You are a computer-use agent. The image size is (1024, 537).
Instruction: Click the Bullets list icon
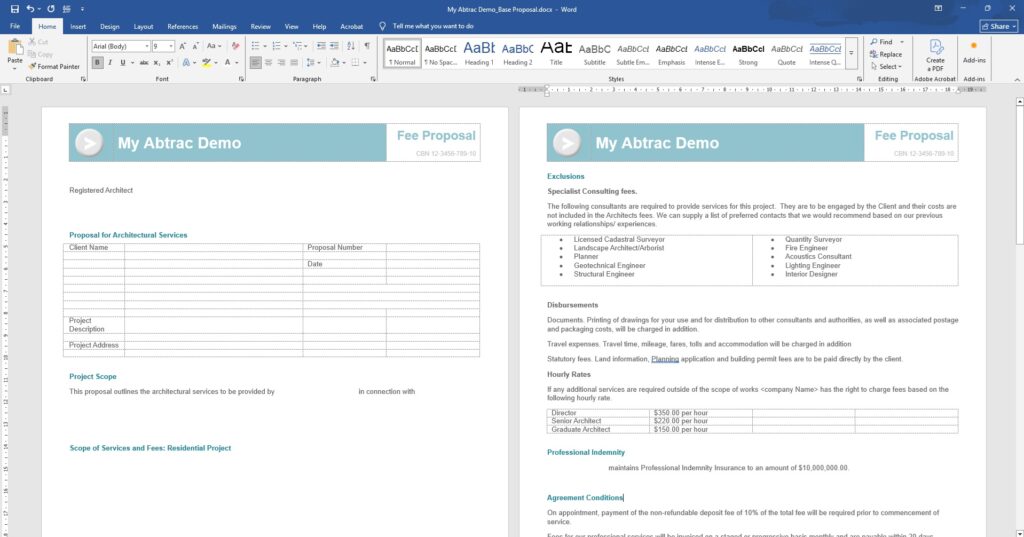(x=256, y=46)
